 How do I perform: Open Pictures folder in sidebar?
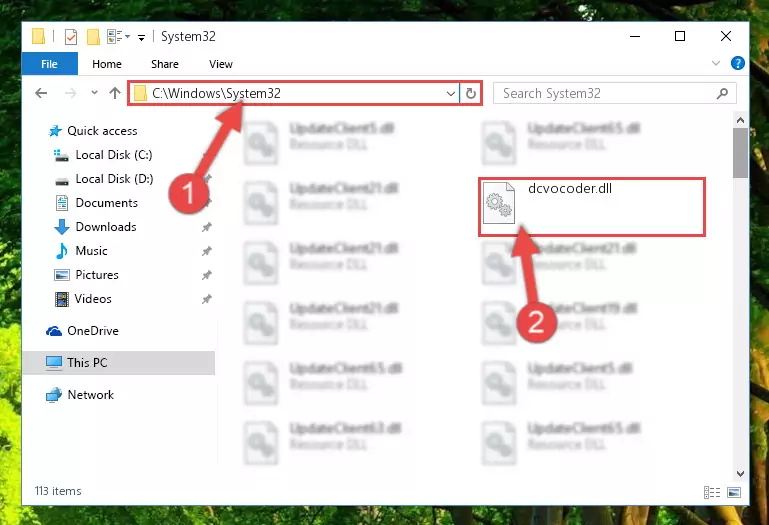(x=97, y=275)
